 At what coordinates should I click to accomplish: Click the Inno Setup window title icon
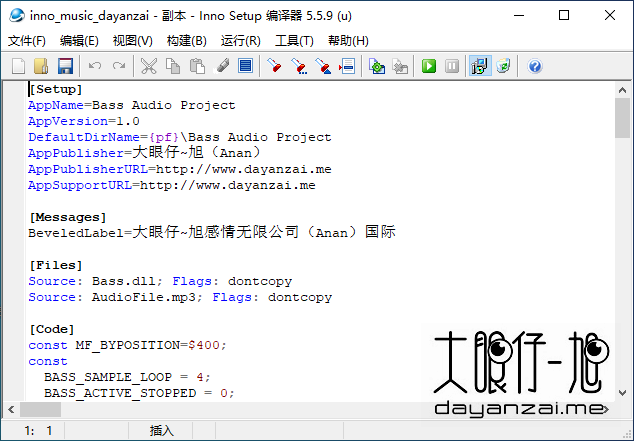coord(17,15)
